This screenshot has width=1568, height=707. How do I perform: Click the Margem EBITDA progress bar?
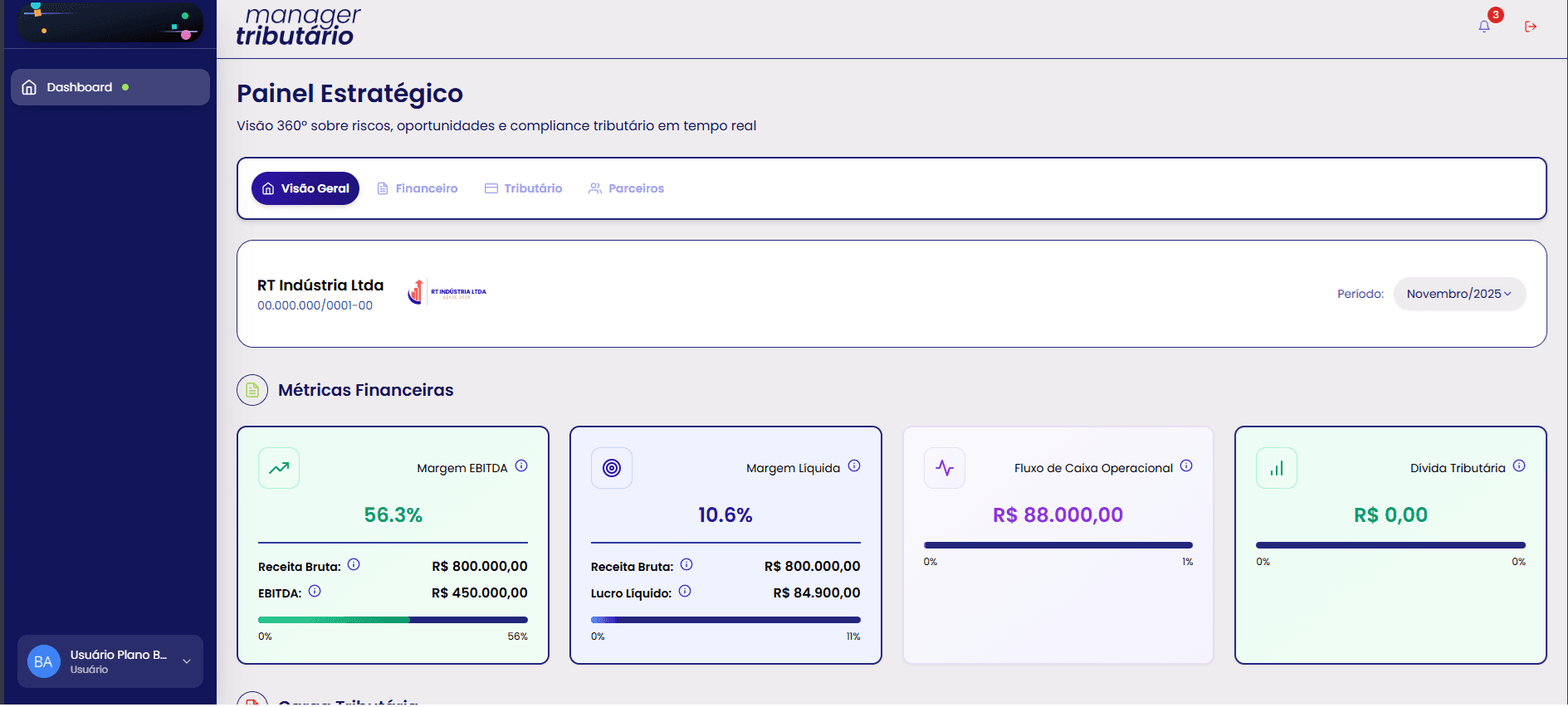point(393,620)
